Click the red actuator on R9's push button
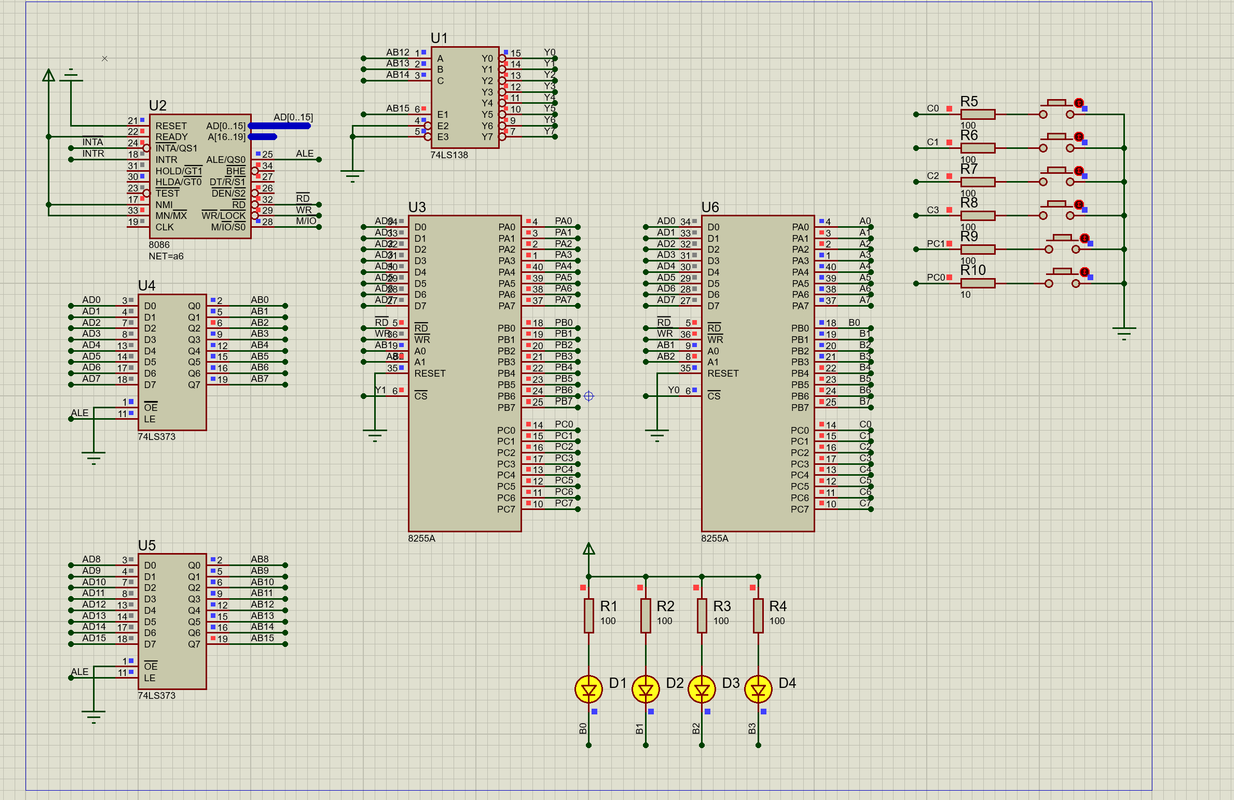The image size is (1234, 800). pyautogui.click(x=1079, y=239)
